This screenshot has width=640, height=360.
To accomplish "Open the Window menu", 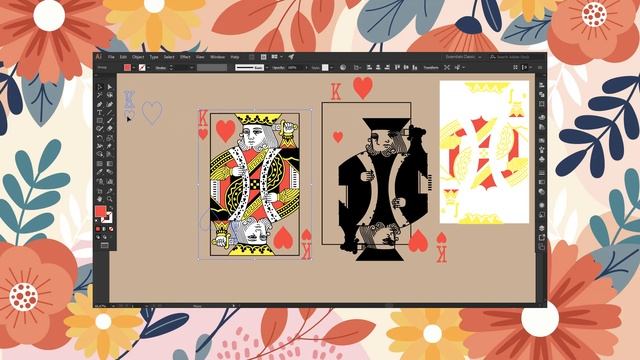I will click(x=218, y=57).
